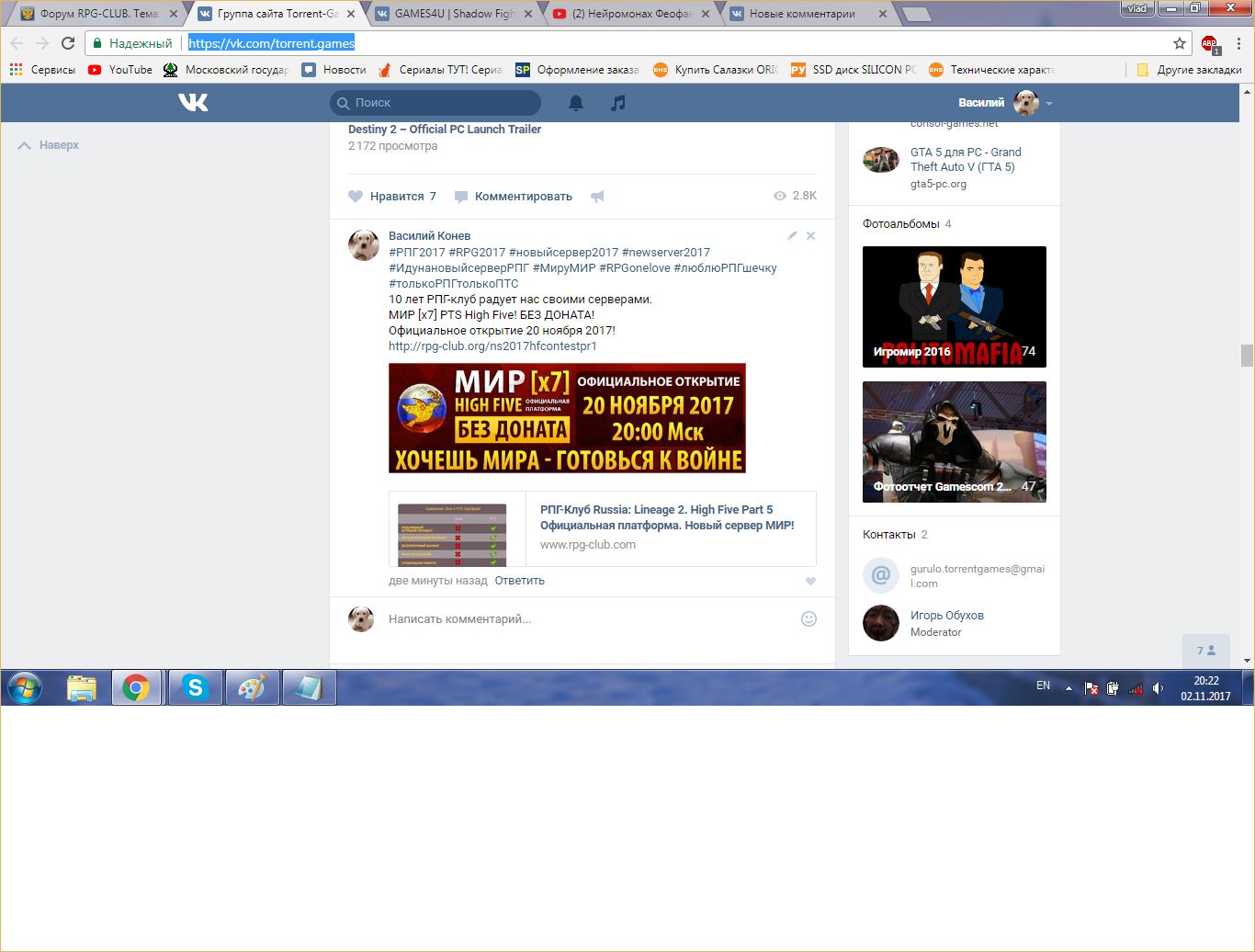Open the Другие закладки folder

(1189, 70)
